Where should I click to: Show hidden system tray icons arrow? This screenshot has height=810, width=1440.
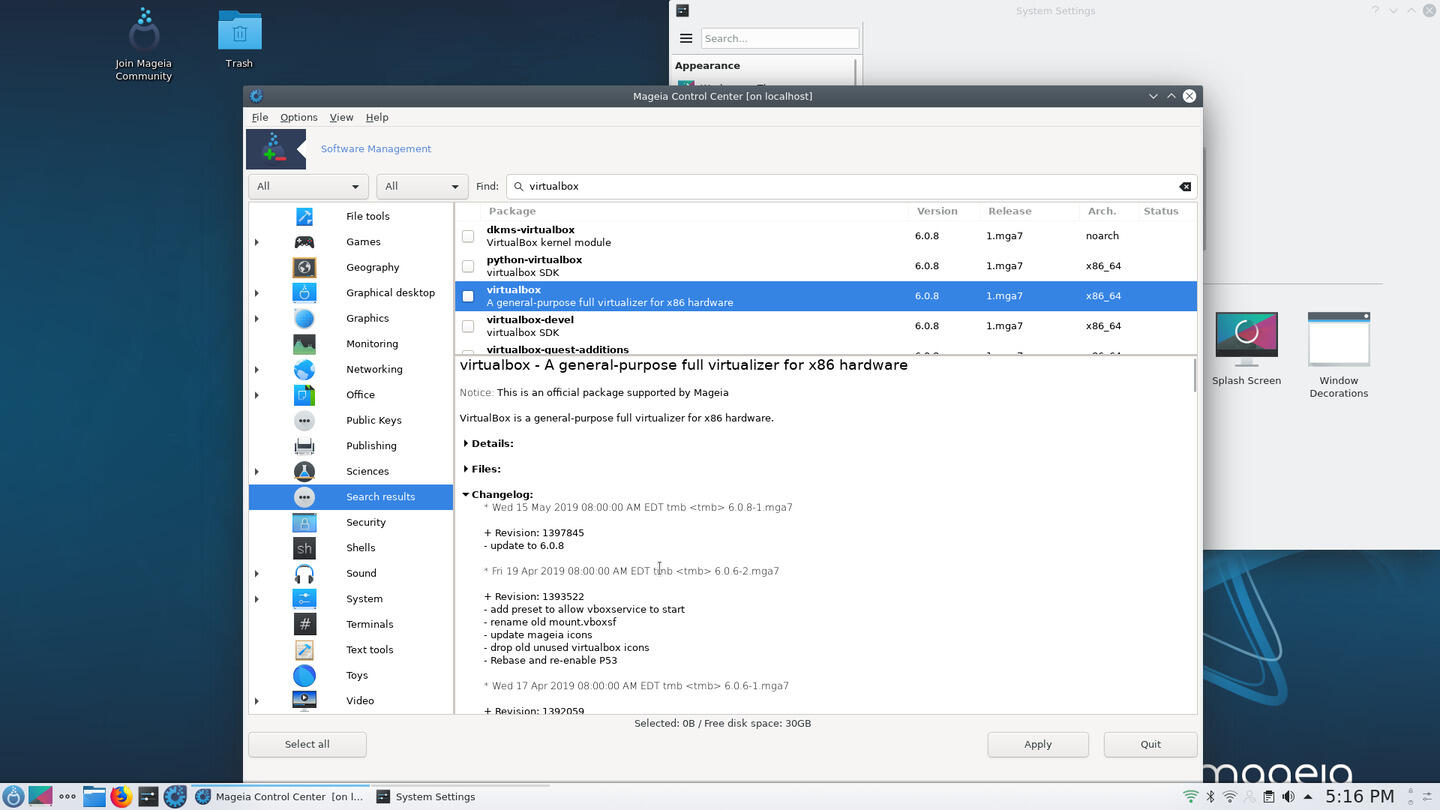click(x=1308, y=797)
